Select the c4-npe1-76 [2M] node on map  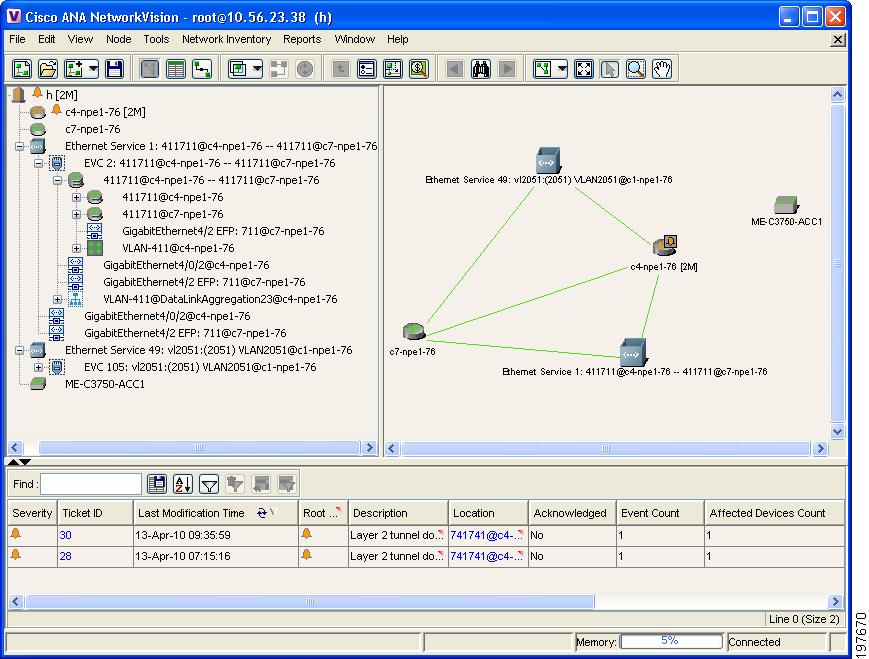pyautogui.click(x=664, y=245)
